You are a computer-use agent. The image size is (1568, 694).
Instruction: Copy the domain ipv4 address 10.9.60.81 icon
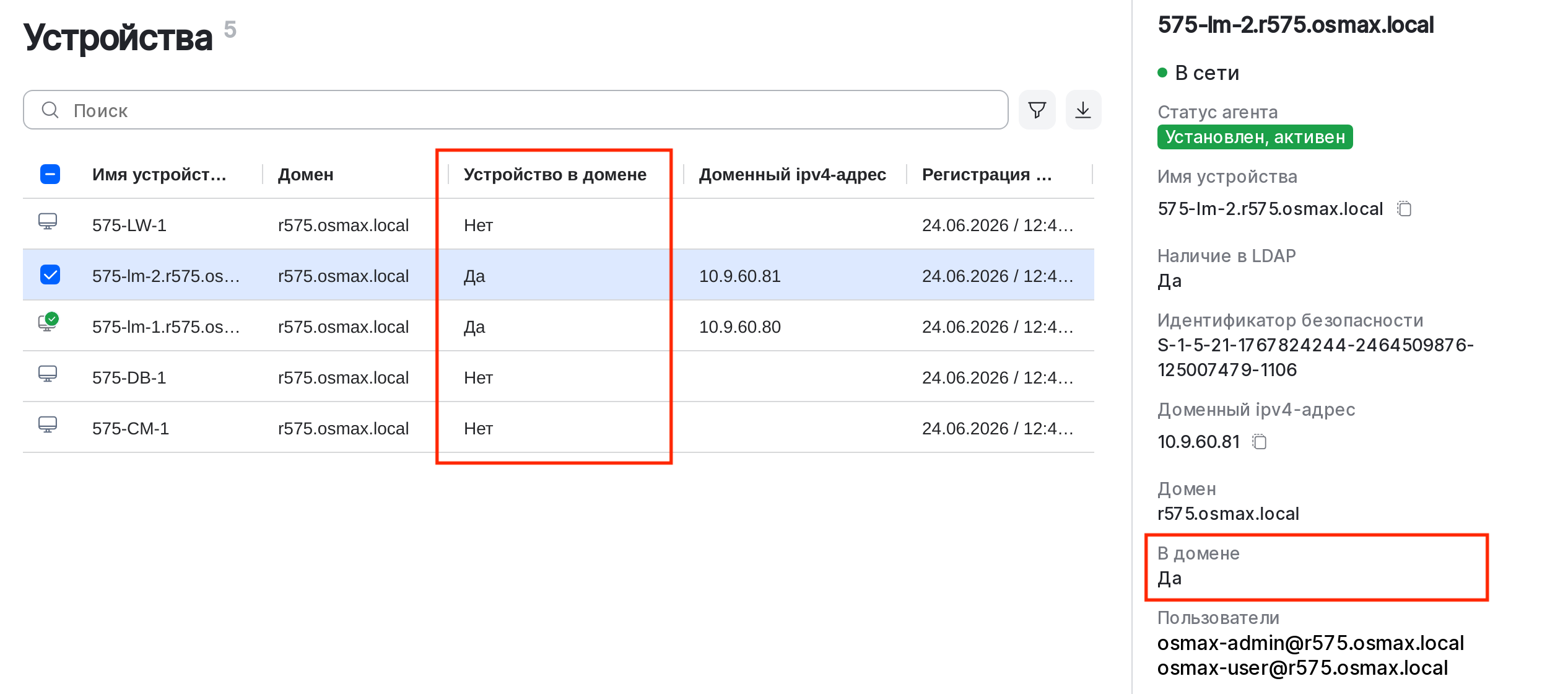1259,442
